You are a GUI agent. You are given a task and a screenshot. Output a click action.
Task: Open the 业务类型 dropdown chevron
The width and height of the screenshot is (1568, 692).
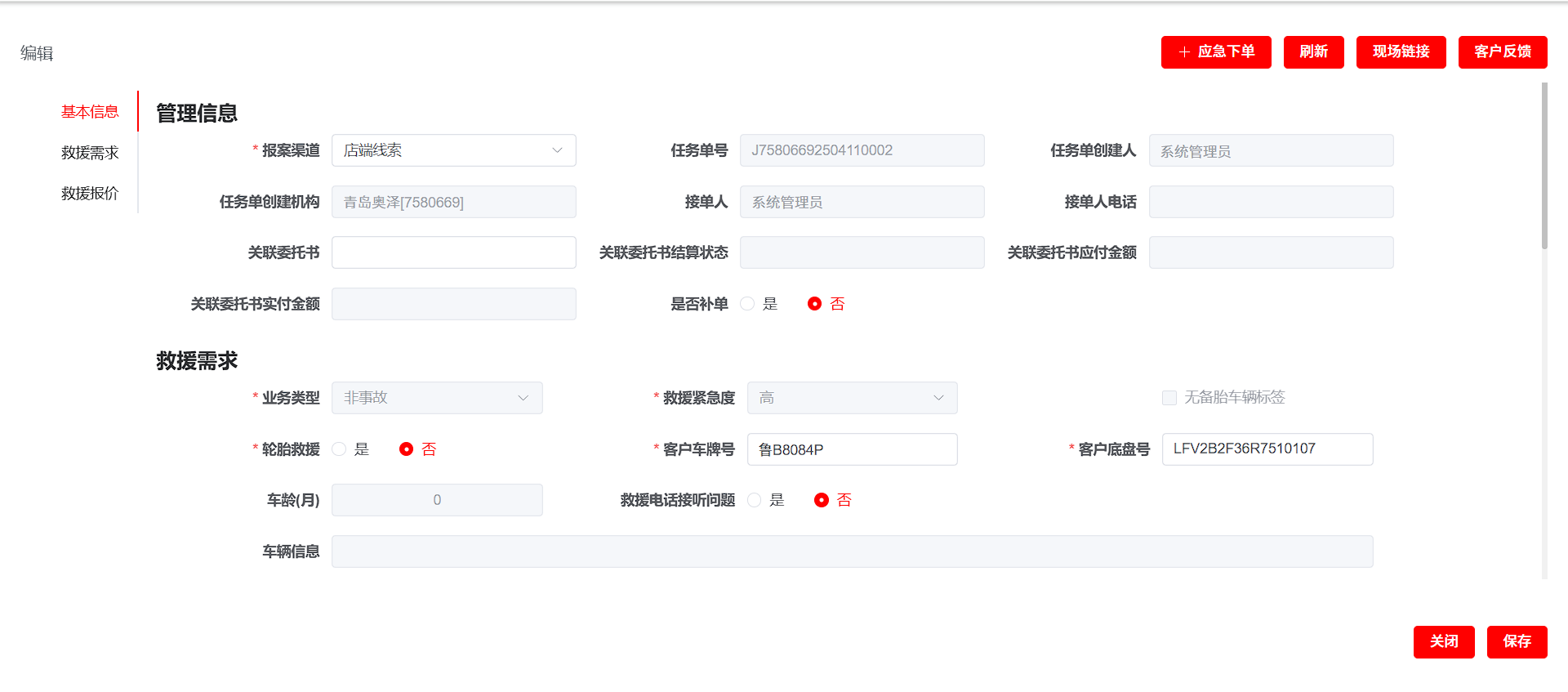523,398
